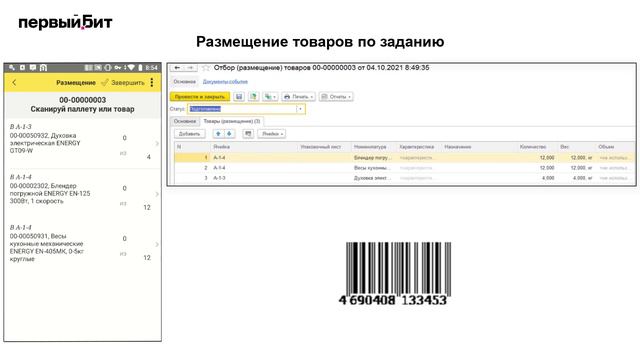This screenshot has width=640, height=360.
Task: Click the back navigation arrow in 1C window
Action: [177, 68]
